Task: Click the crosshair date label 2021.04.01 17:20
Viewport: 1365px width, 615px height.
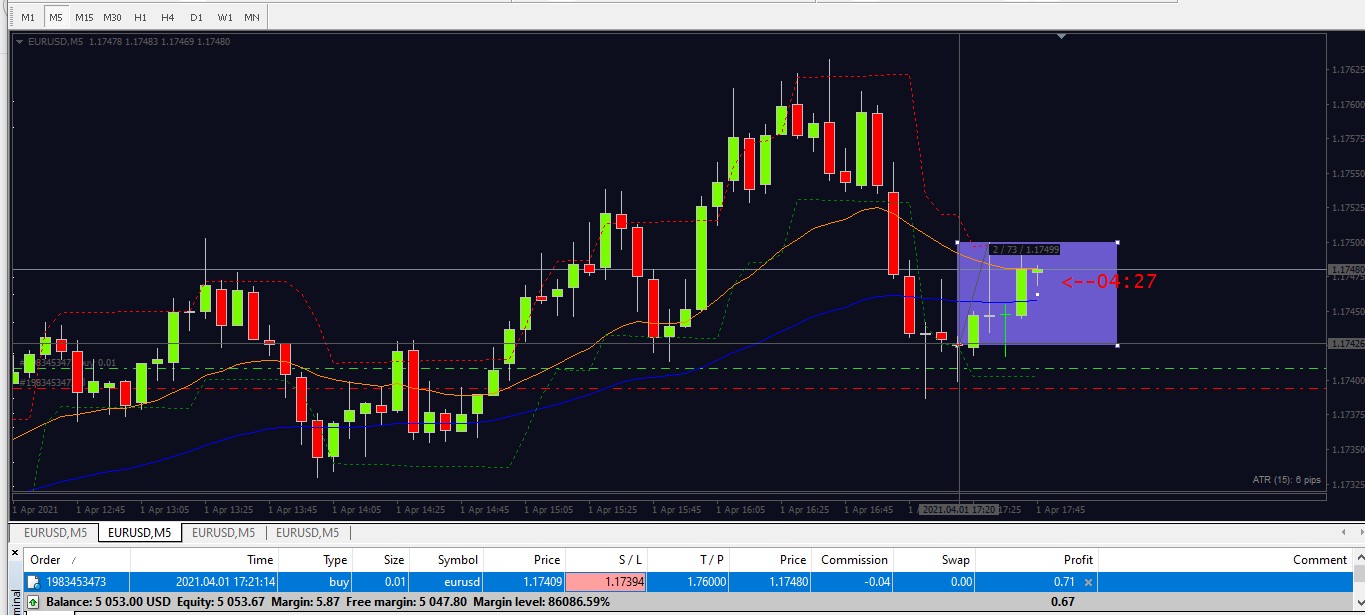Action: pyautogui.click(x=959, y=510)
